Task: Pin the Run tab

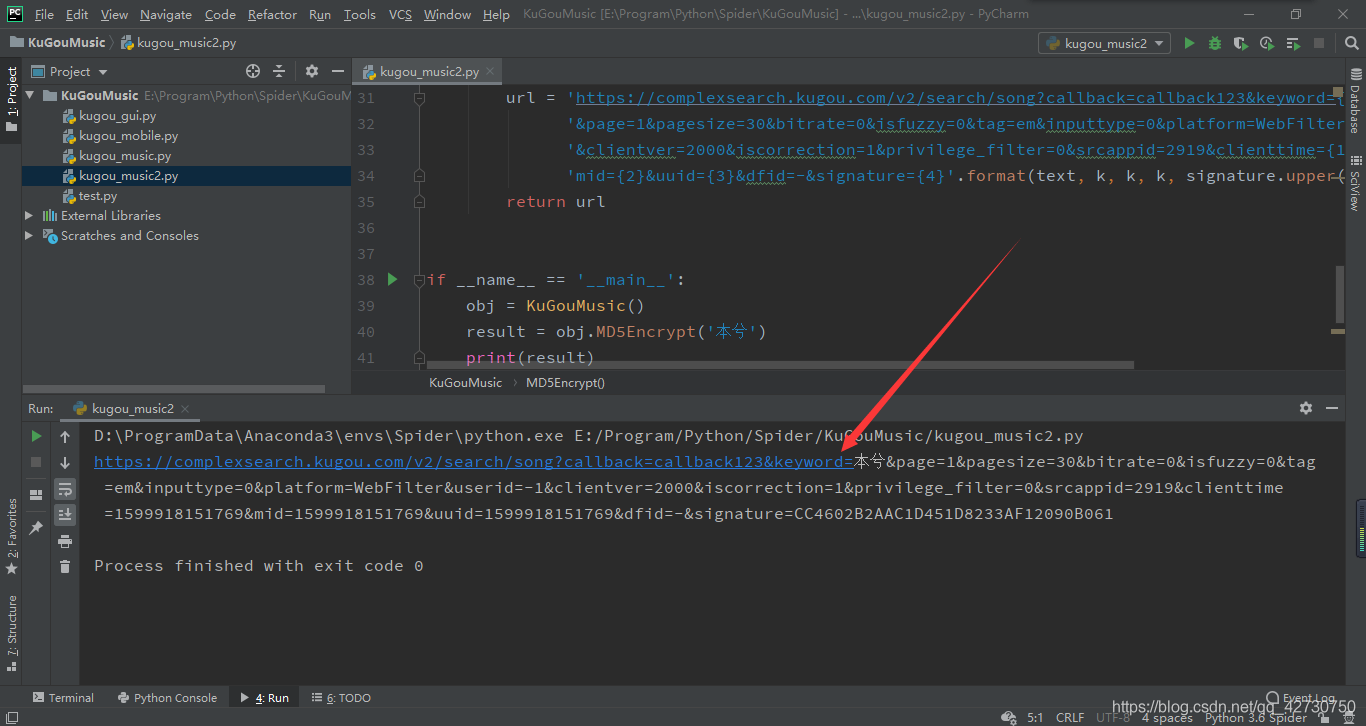Action: pos(36,526)
